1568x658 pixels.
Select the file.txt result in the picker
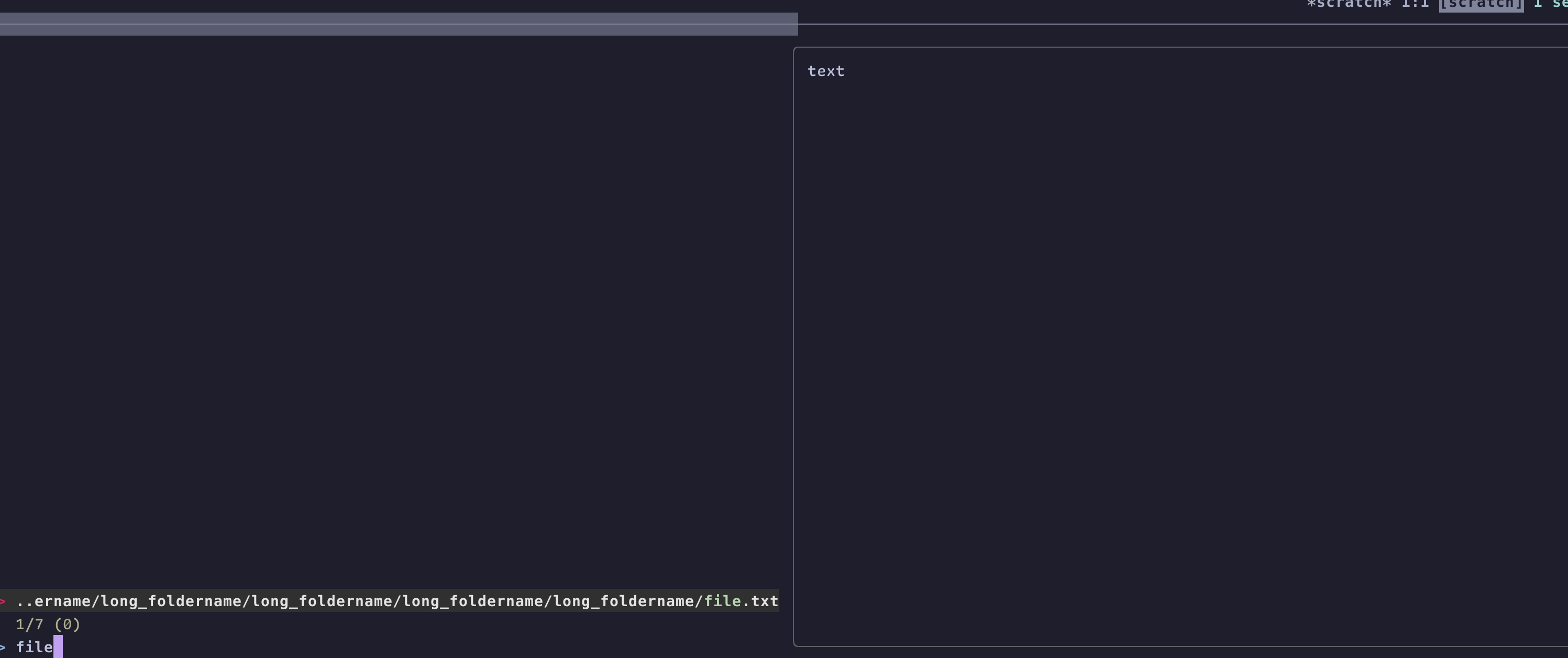390,601
